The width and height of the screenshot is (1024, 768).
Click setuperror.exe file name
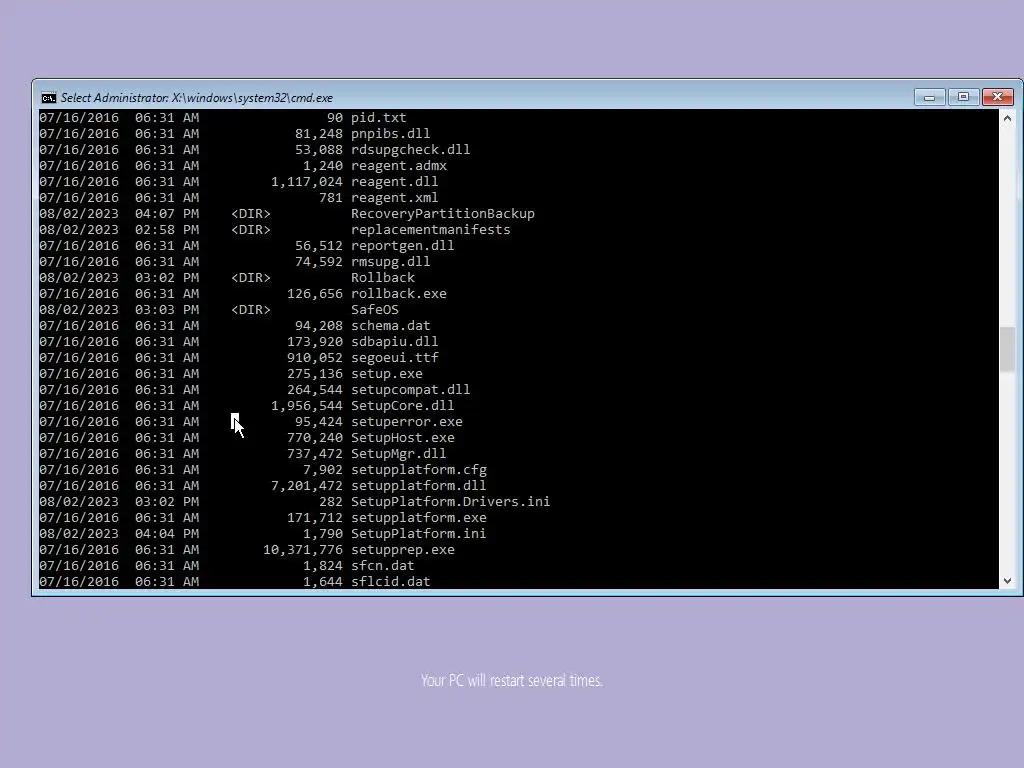pyautogui.click(x=407, y=421)
